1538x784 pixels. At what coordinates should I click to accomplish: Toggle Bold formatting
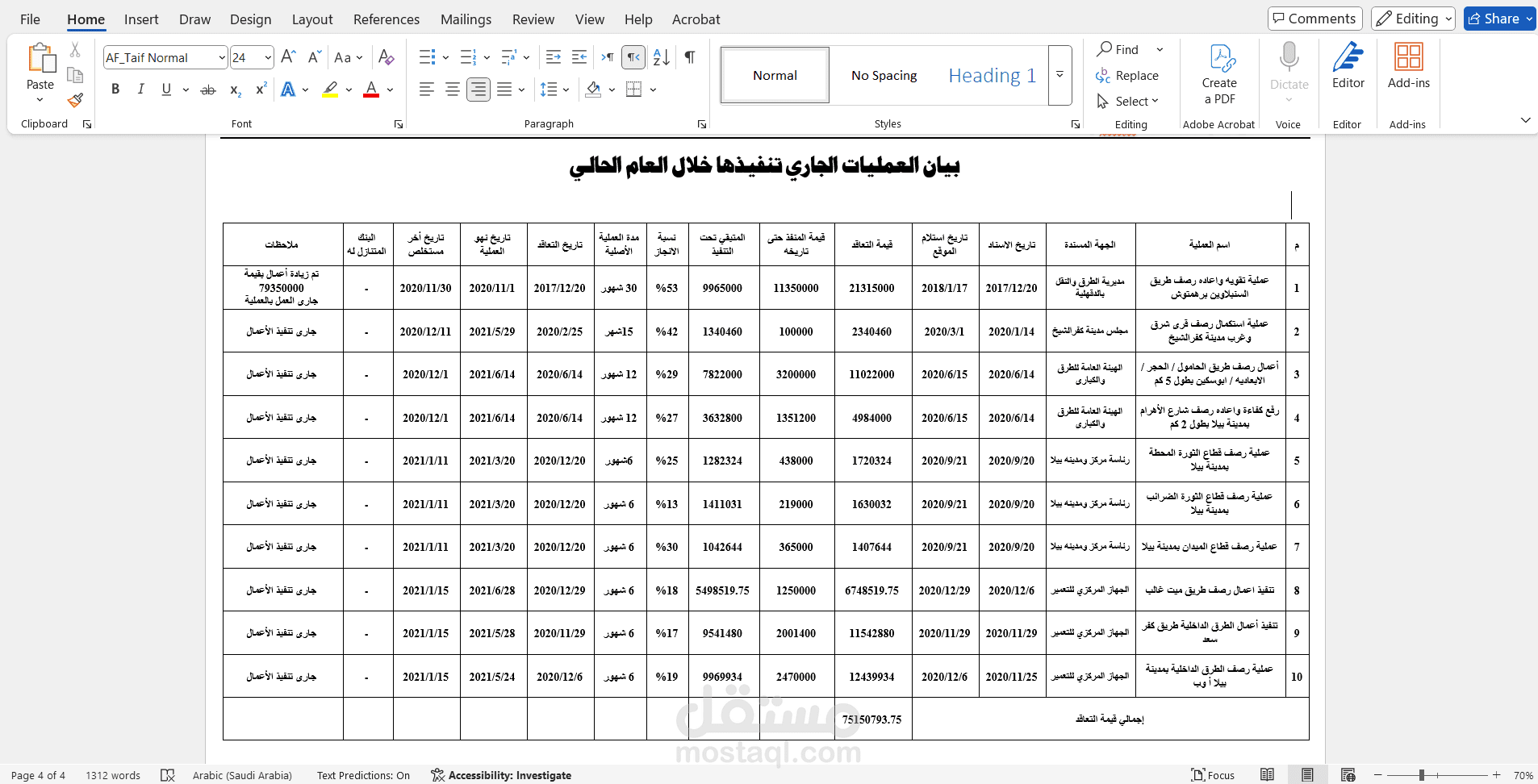tap(115, 90)
